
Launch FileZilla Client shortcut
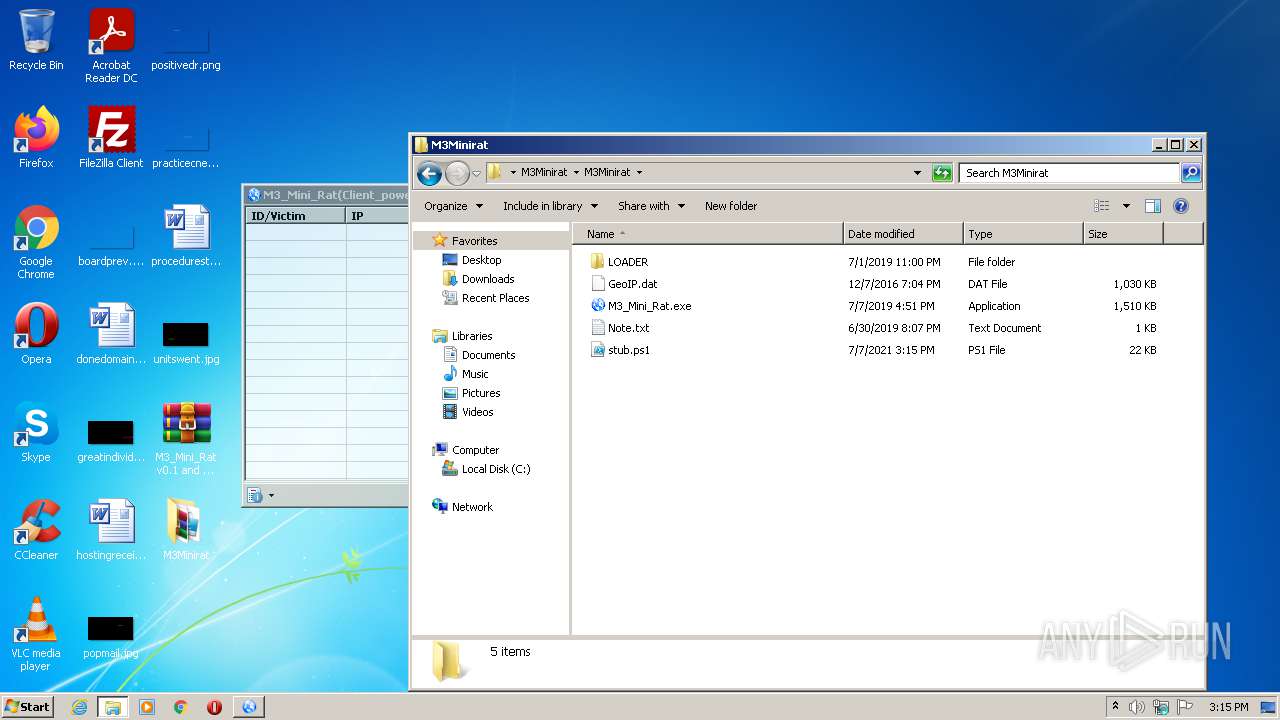click(111, 137)
